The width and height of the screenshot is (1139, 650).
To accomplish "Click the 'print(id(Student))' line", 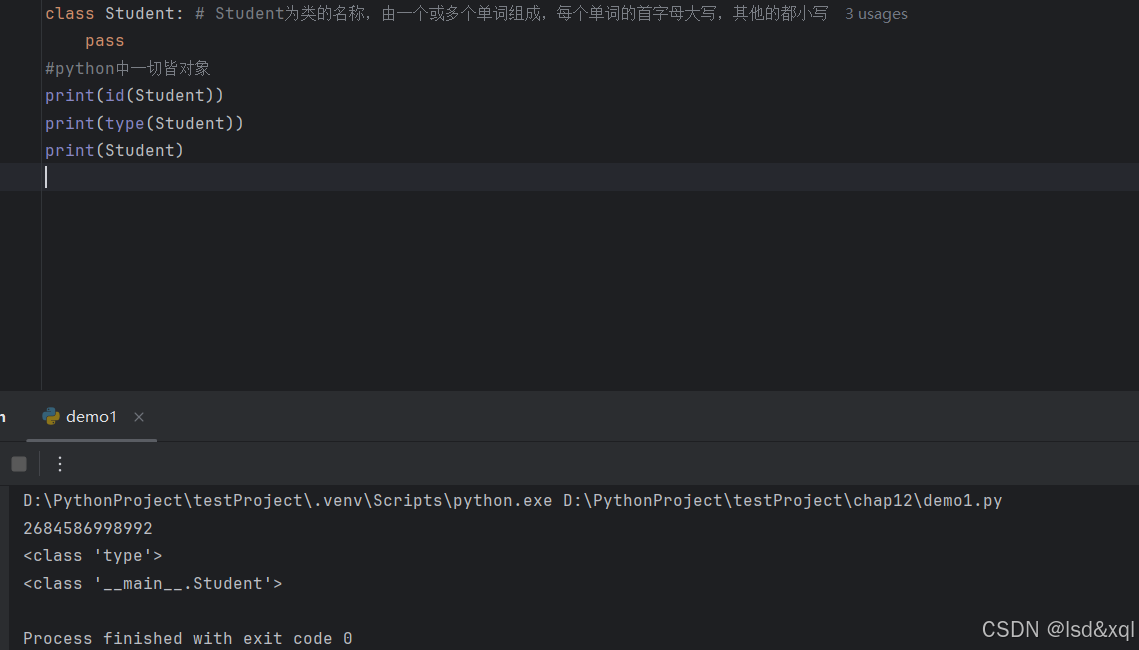I will click(x=134, y=95).
